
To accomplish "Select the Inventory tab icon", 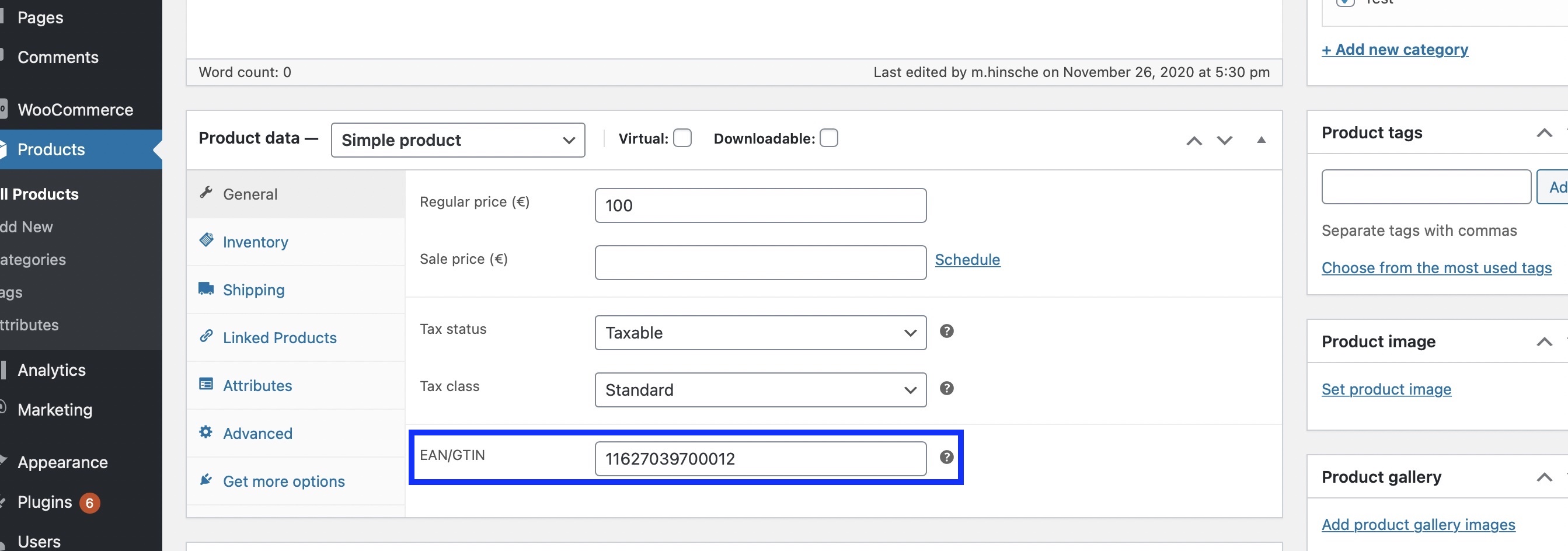I will point(206,240).
